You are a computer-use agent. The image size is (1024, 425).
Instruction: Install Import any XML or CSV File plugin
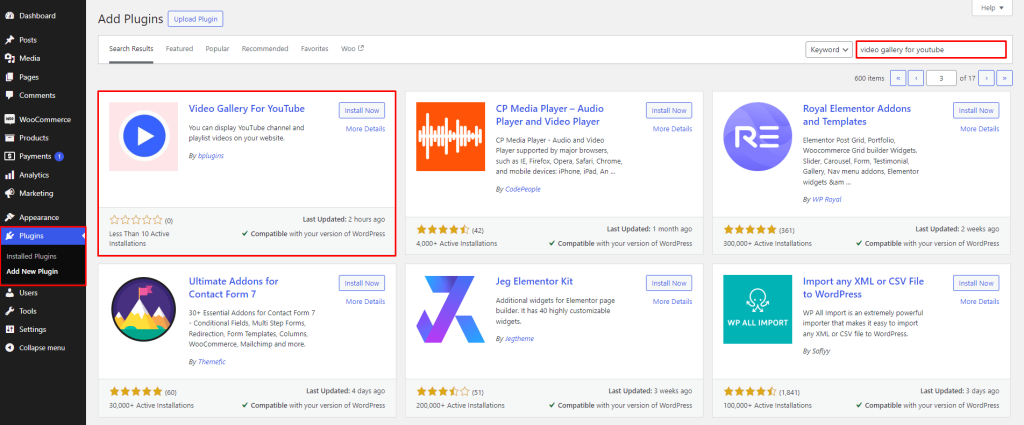click(x=976, y=283)
